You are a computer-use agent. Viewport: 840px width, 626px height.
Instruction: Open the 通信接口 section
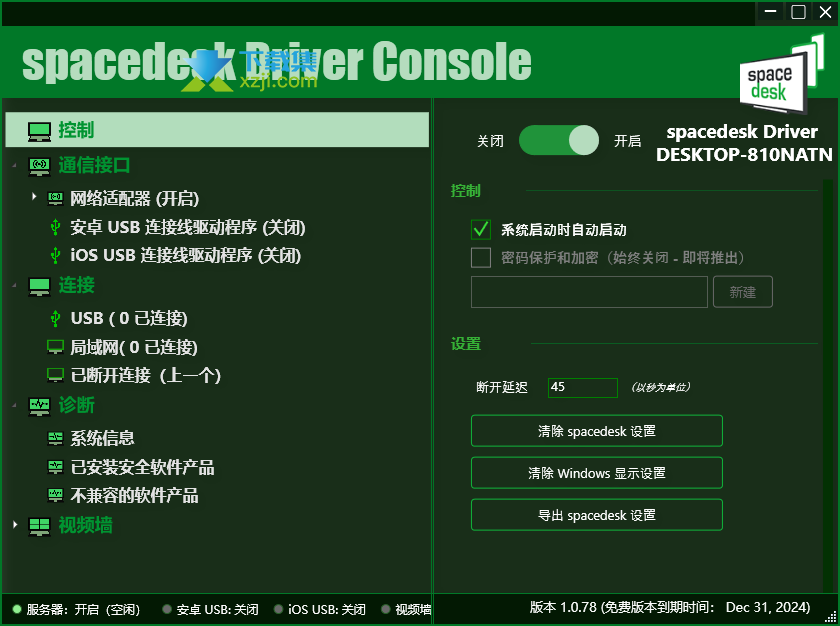pos(94,165)
